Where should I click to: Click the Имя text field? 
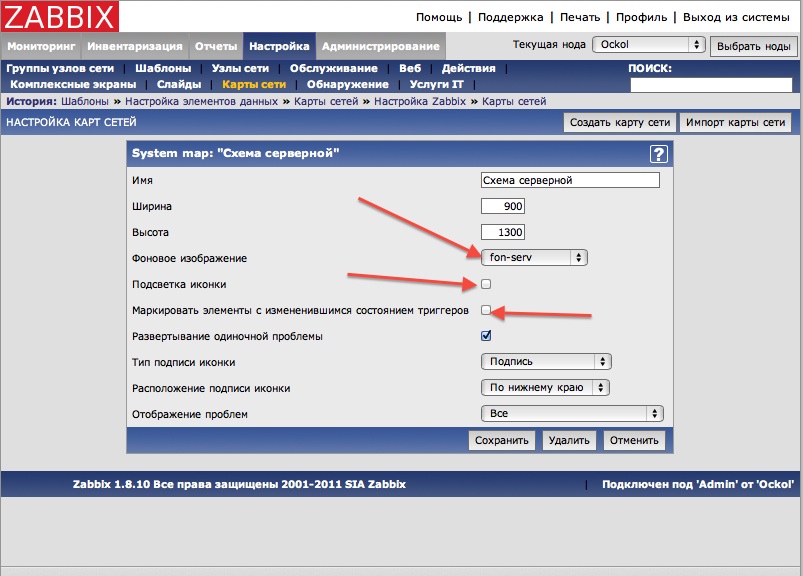[x=570, y=180]
